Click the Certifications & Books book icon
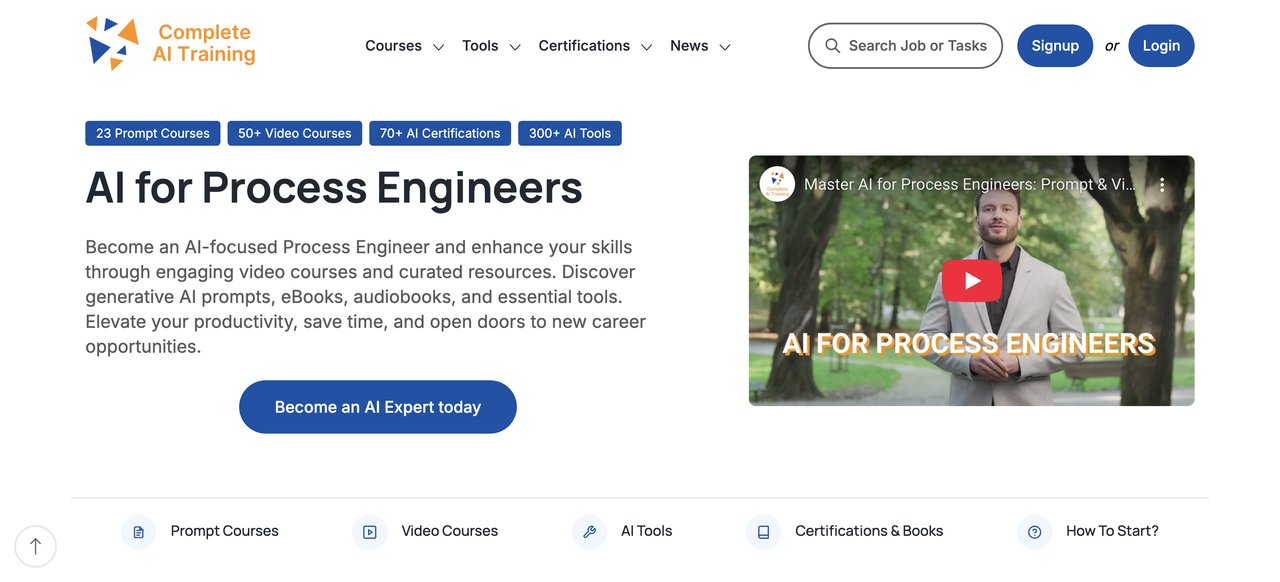1280x582 pixels. click(x=763, y=532)
